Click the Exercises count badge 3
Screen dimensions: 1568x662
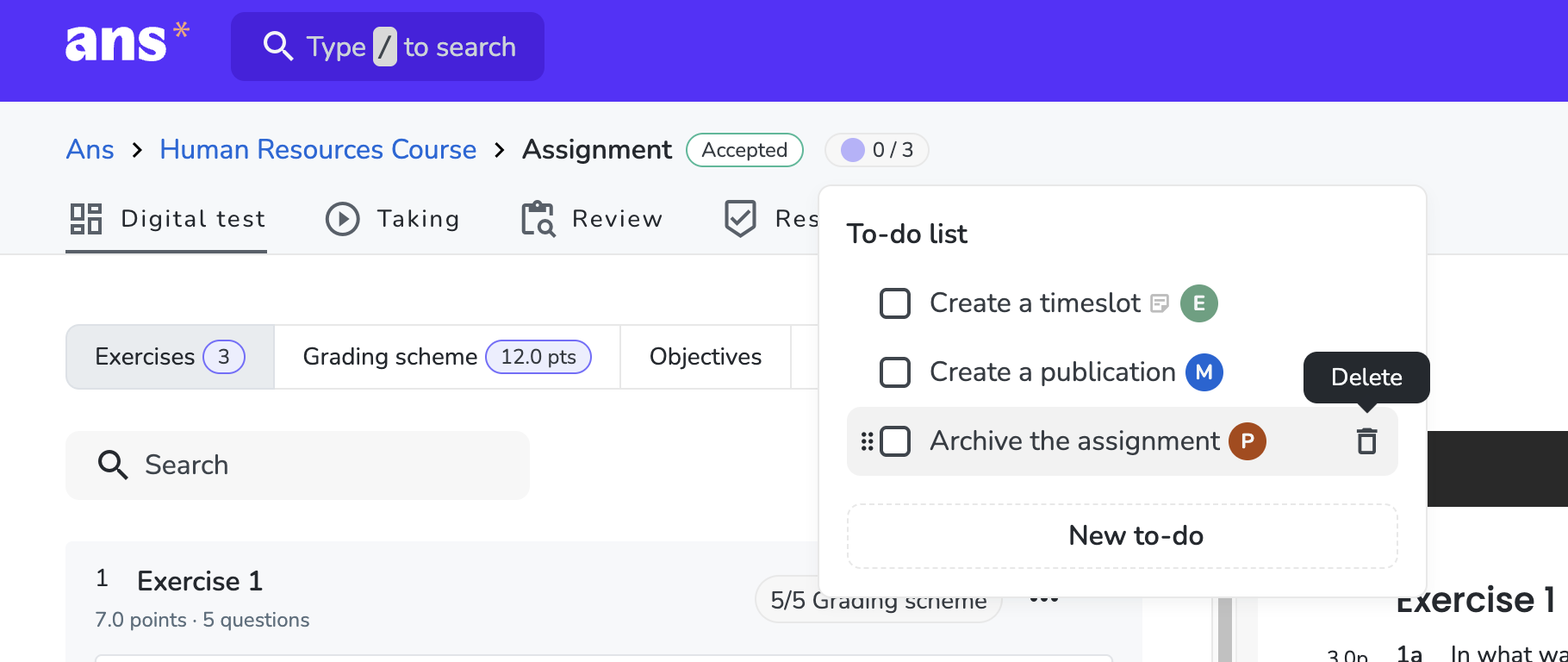coord(224,357)
